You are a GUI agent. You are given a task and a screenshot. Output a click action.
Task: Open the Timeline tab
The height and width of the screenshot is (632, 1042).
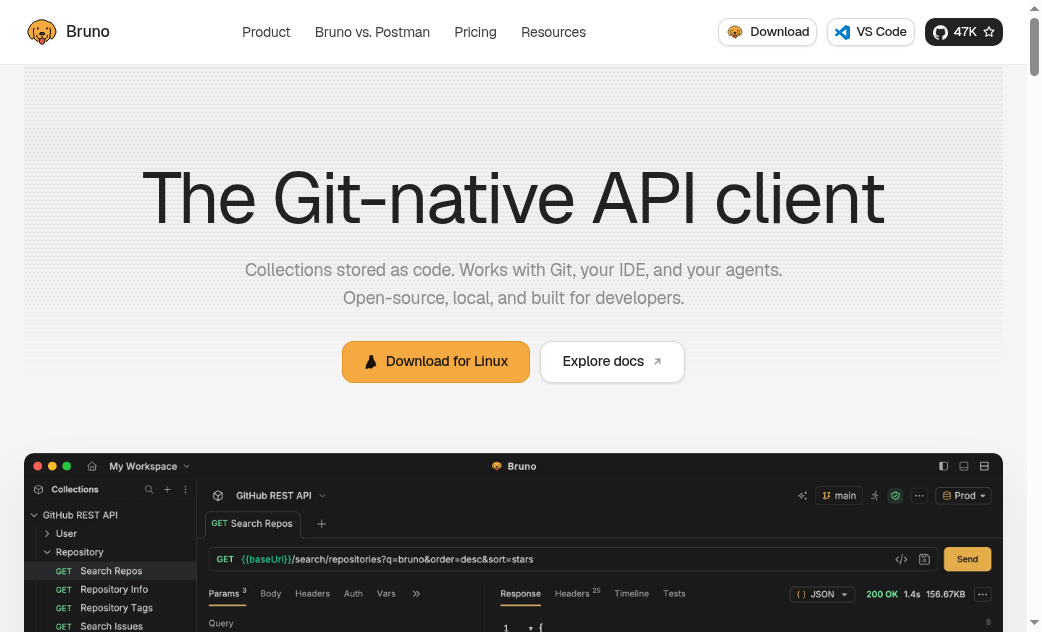pos(631,594)
